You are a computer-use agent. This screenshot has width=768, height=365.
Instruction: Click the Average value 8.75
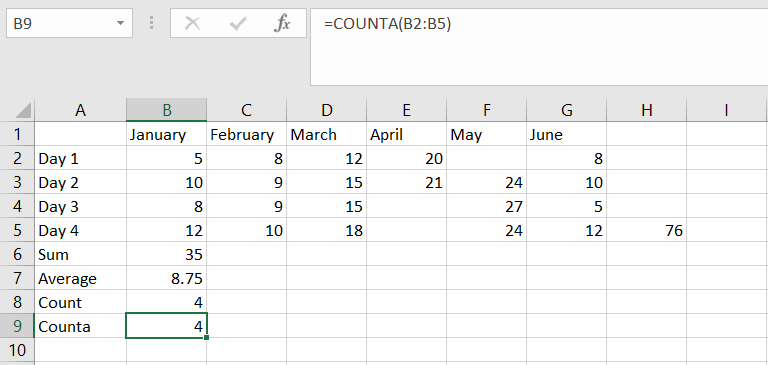(x=167, y=278)
